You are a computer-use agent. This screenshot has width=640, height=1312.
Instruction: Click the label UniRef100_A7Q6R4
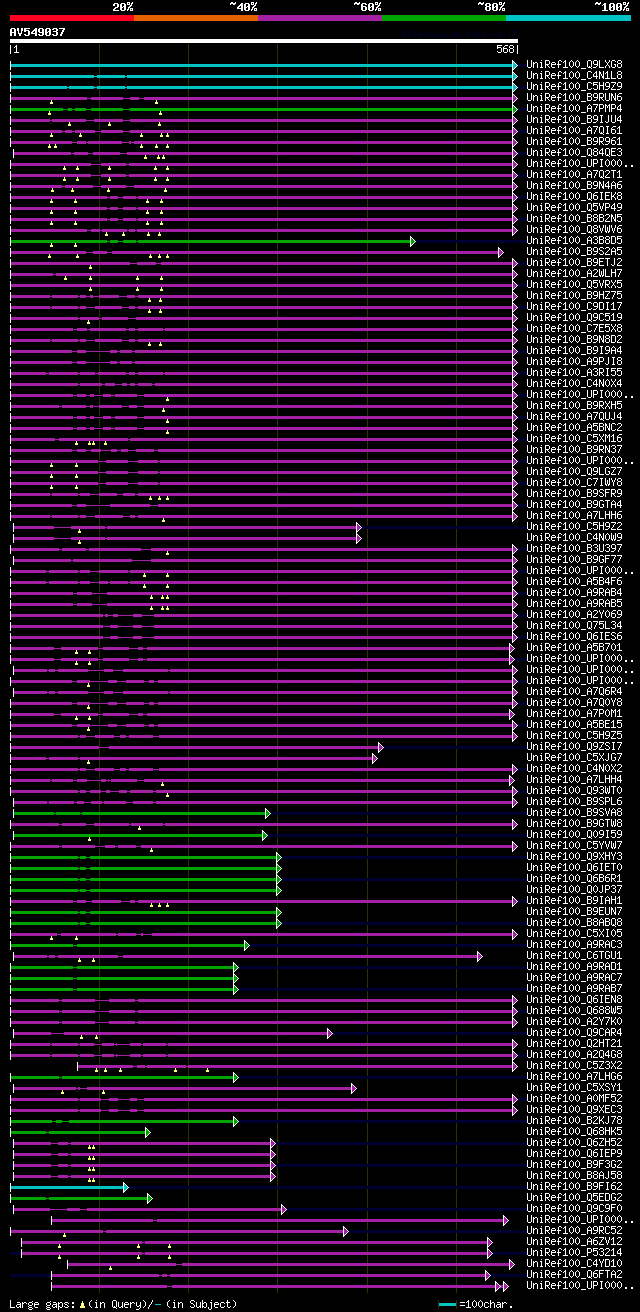click(x=574, y=691)
